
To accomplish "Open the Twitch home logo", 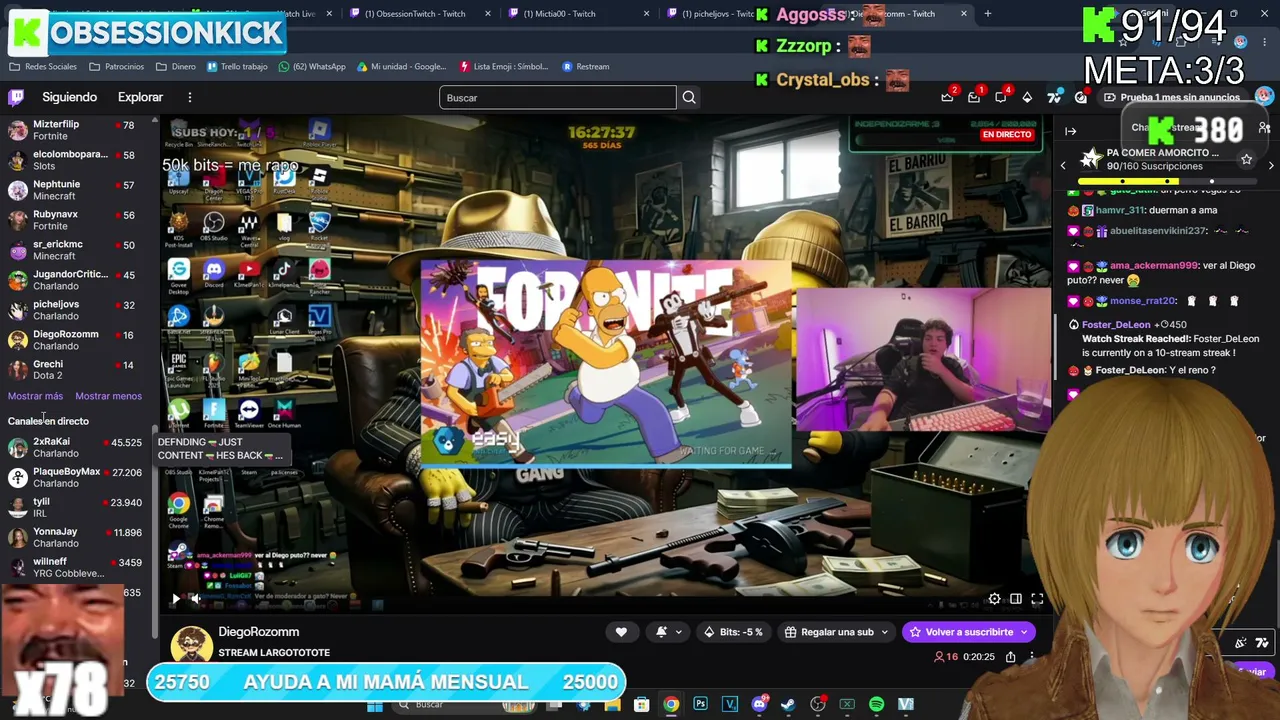I will click(x=16, y=97).
